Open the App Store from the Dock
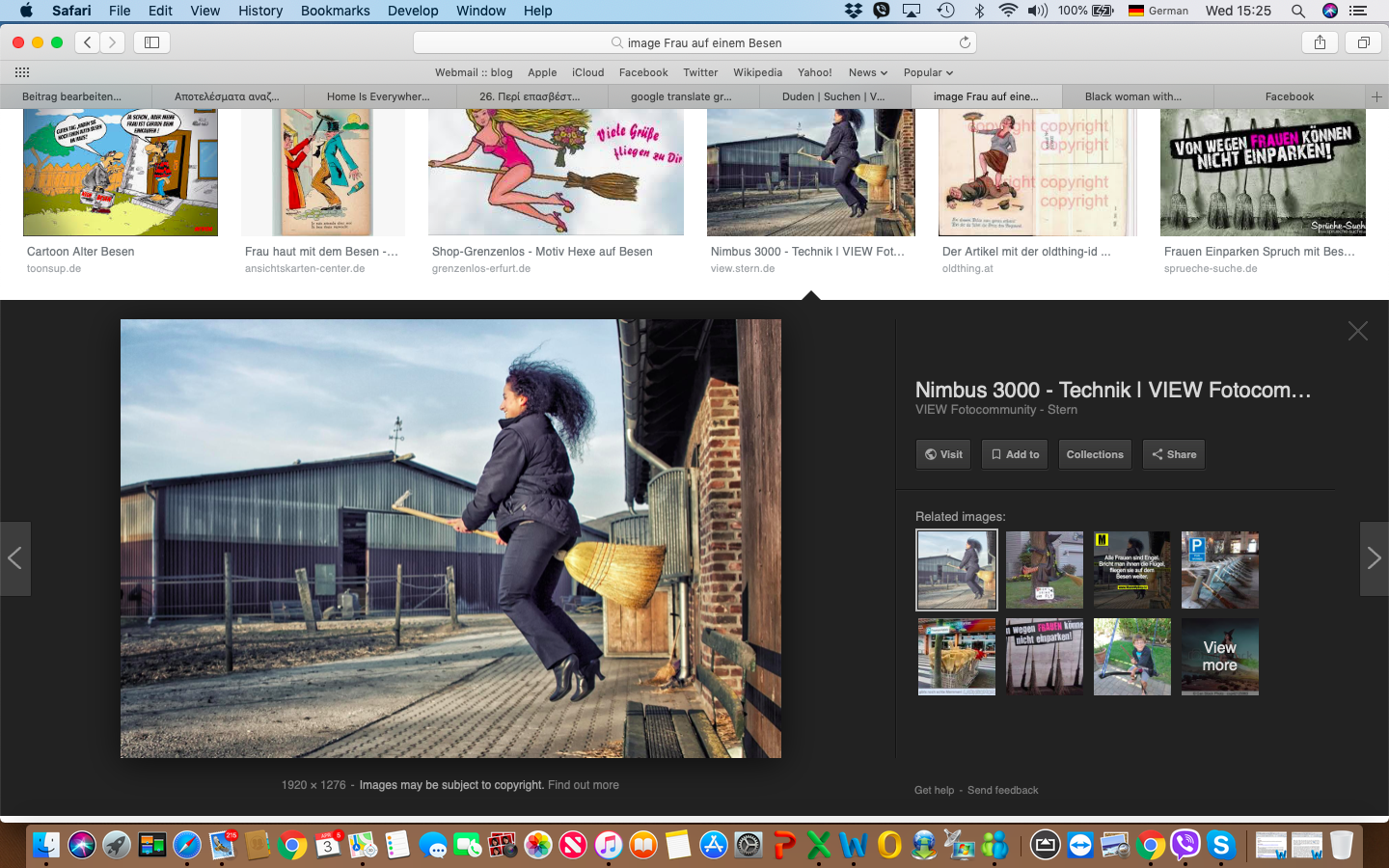This screenshot has height=868, width=1389. (713, 846)
